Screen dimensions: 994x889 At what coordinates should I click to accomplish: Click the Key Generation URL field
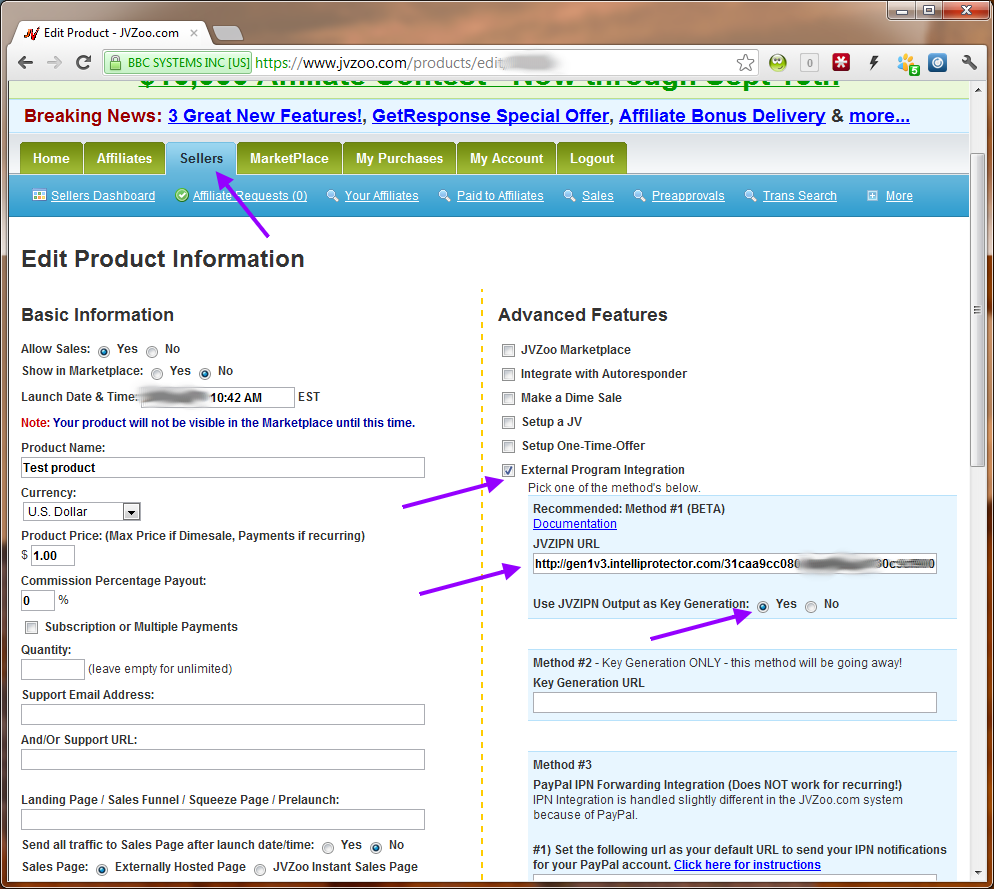734,702
